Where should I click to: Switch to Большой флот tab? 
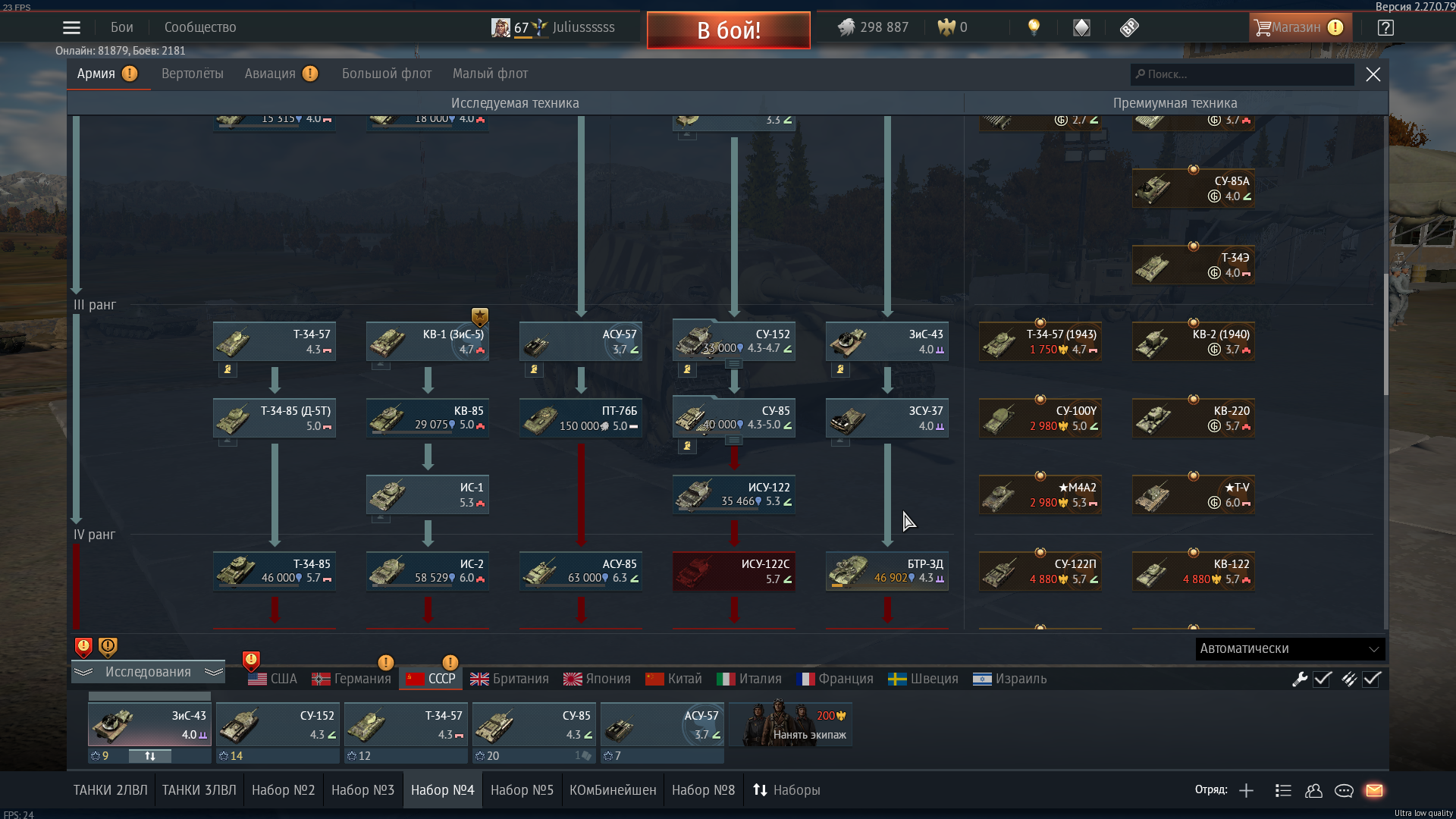point(387,74)
